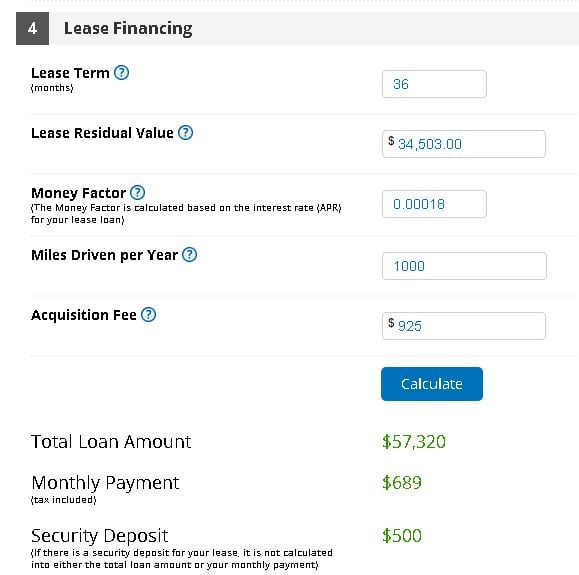Click the Security Deposit label text
Viewport: 579px width, 575px height.
(x=100, y=536)
